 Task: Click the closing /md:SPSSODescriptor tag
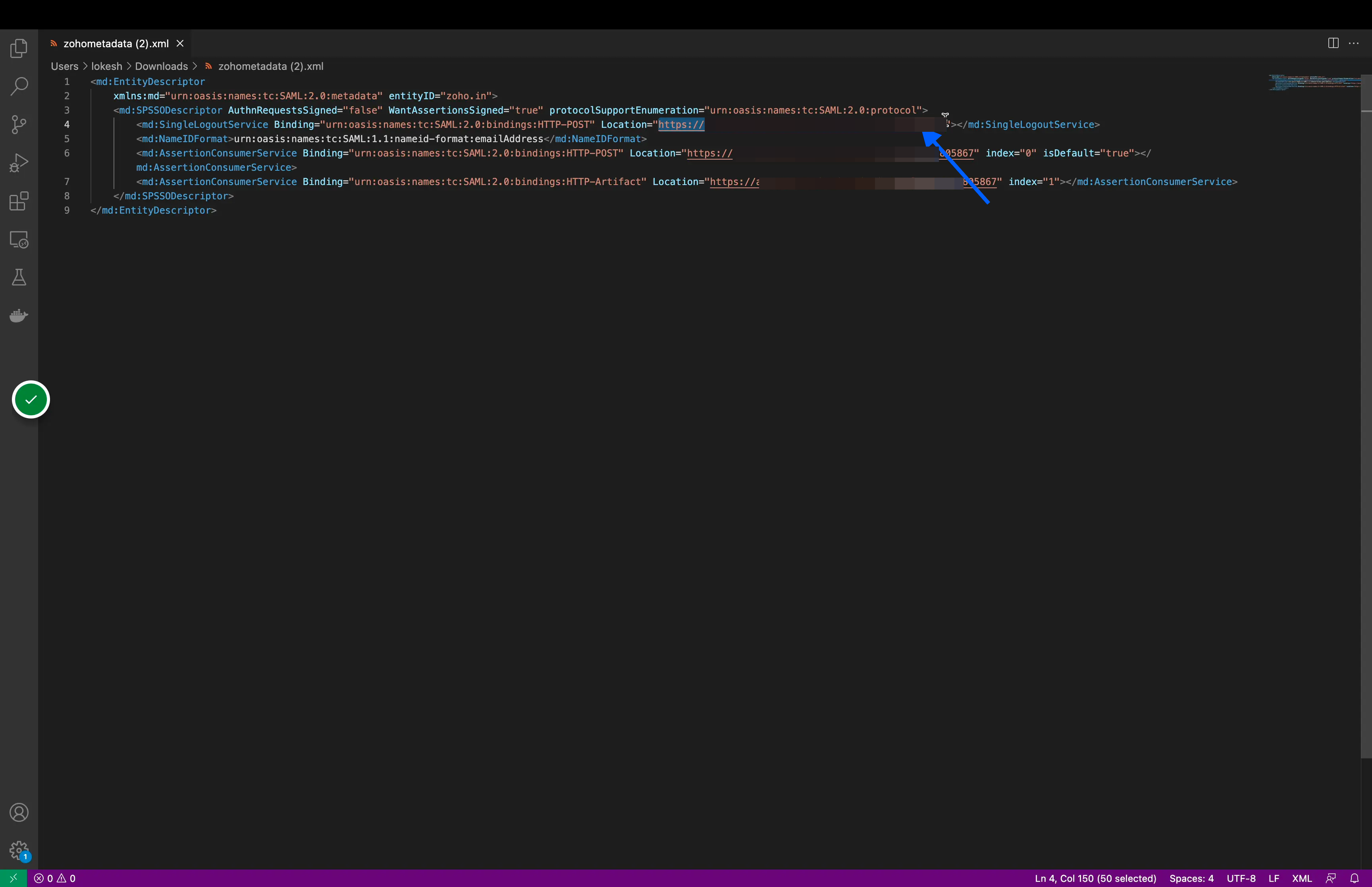[x=173, y=196]
